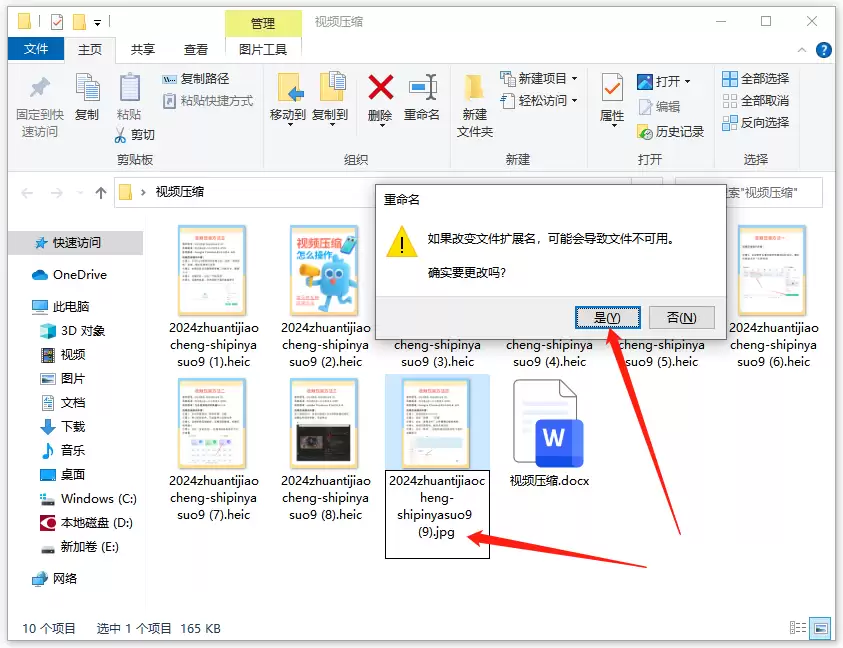
Task: Switch to large thumbnails view in status bar
Action: click(x=821, y=628)
